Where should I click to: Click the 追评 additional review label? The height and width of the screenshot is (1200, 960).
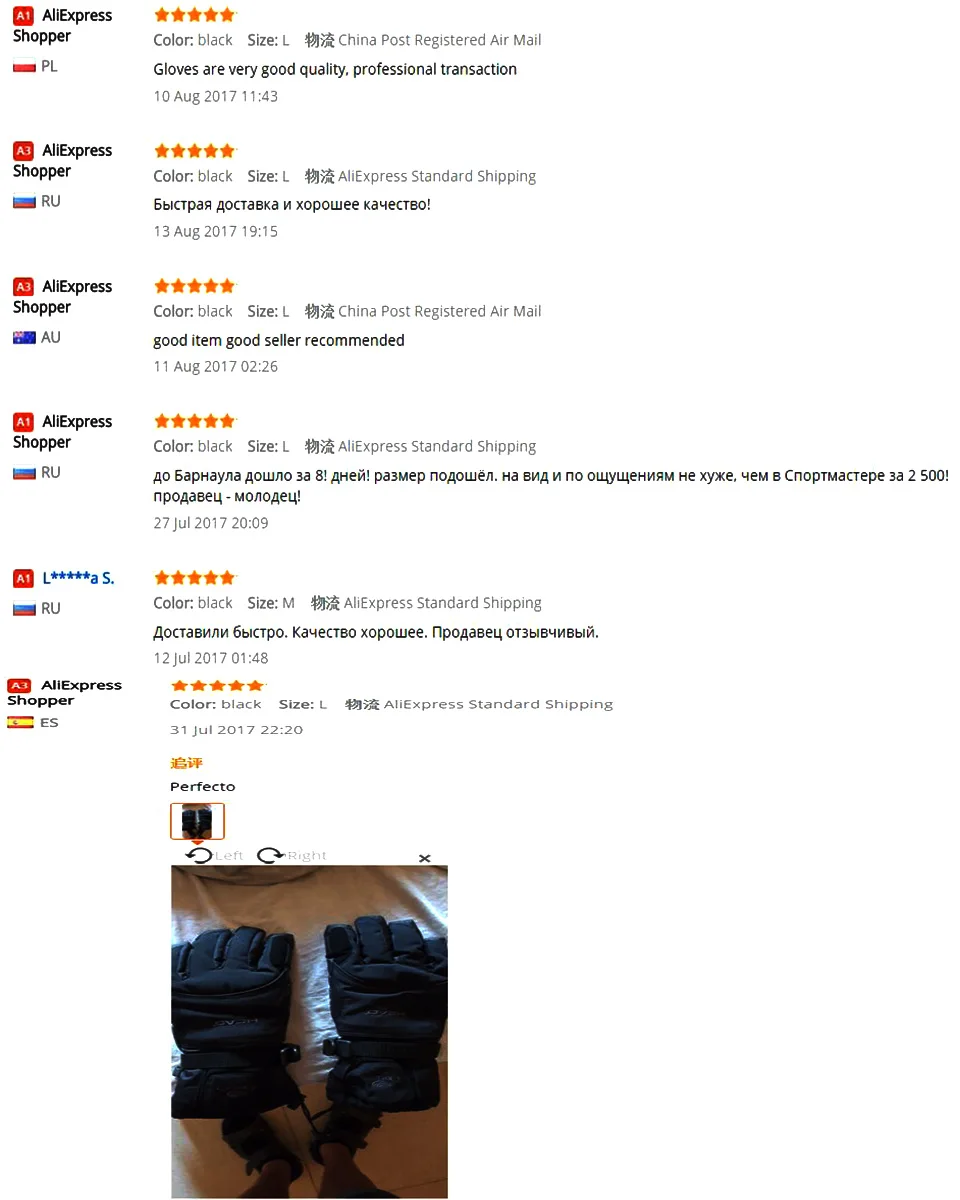point(186,763)
